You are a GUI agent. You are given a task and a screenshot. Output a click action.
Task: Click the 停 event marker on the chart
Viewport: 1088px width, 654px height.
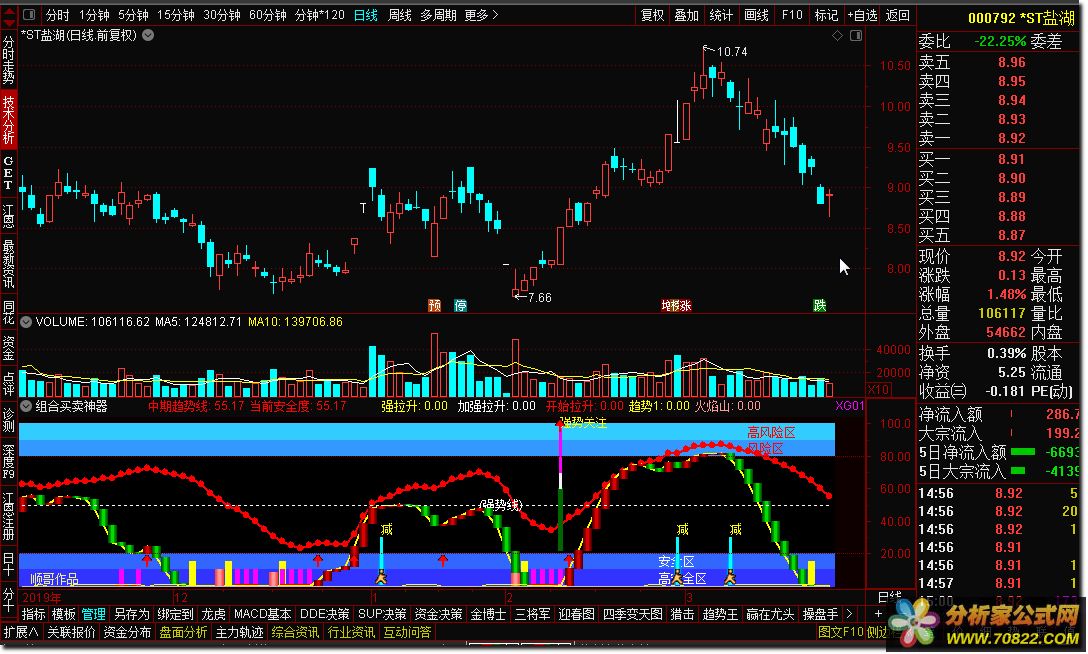(460, 305)
